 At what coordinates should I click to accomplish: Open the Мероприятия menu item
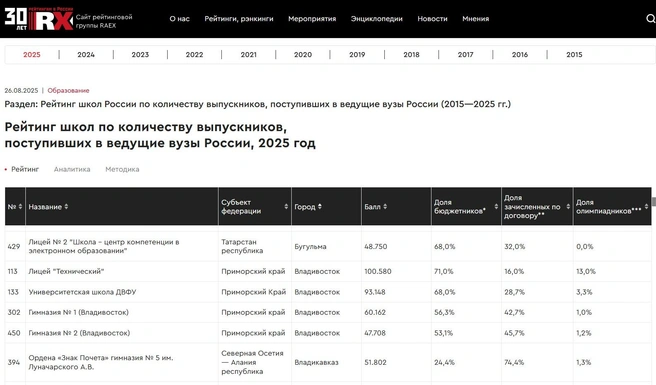pyautogui.click(x=312, y=19)
